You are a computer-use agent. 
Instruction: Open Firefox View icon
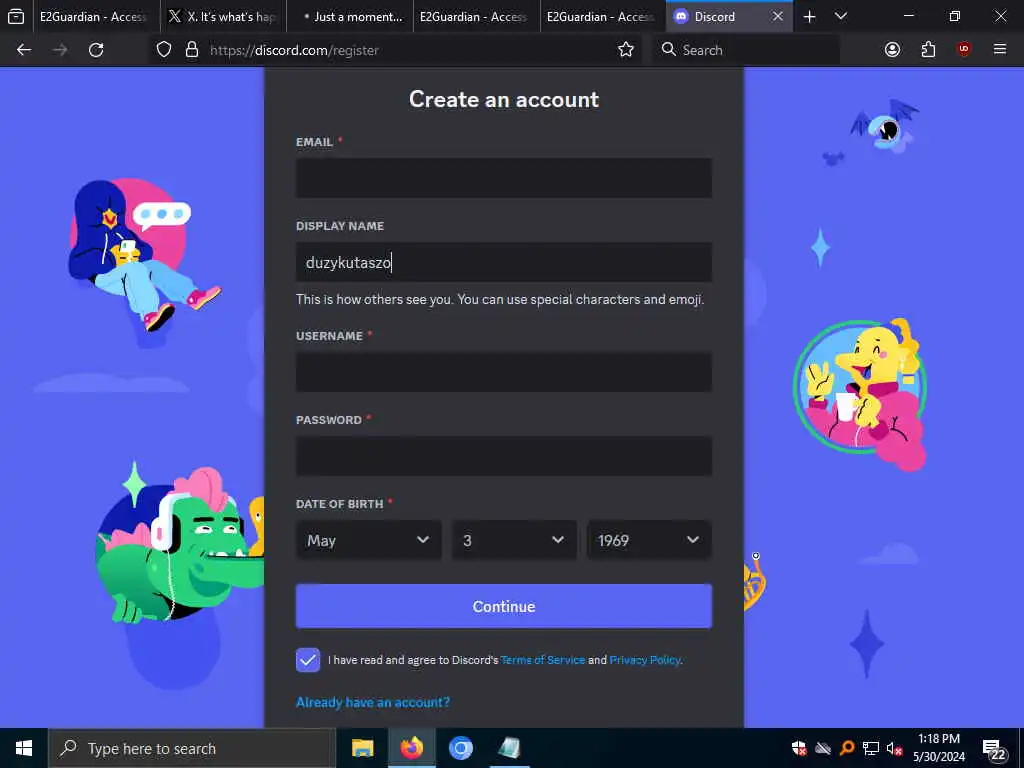point(16,17)
